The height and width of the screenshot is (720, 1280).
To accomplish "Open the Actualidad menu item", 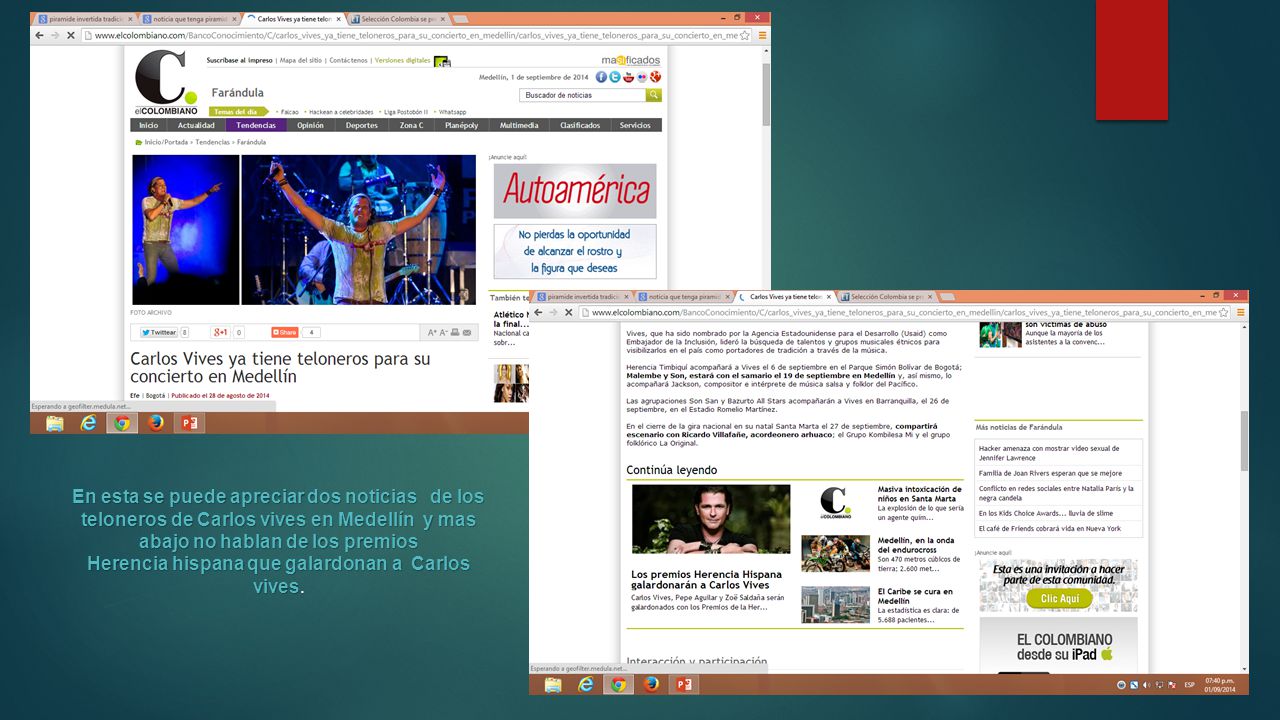I will [x=196, y=125].
